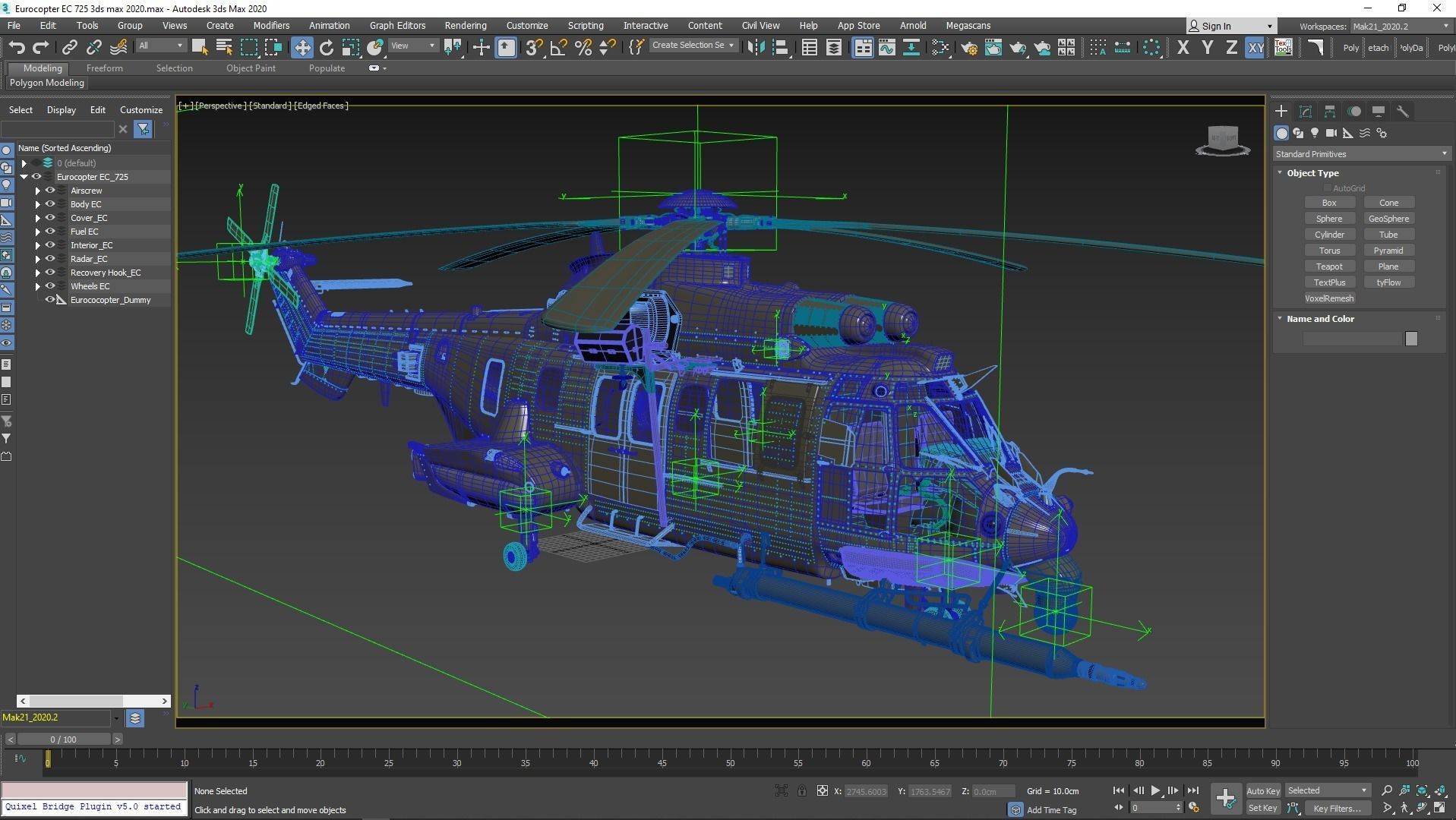This screenshot has width=1456, height=820.
Task: Click the object color swatch
Action: (x=1411, y=339)
